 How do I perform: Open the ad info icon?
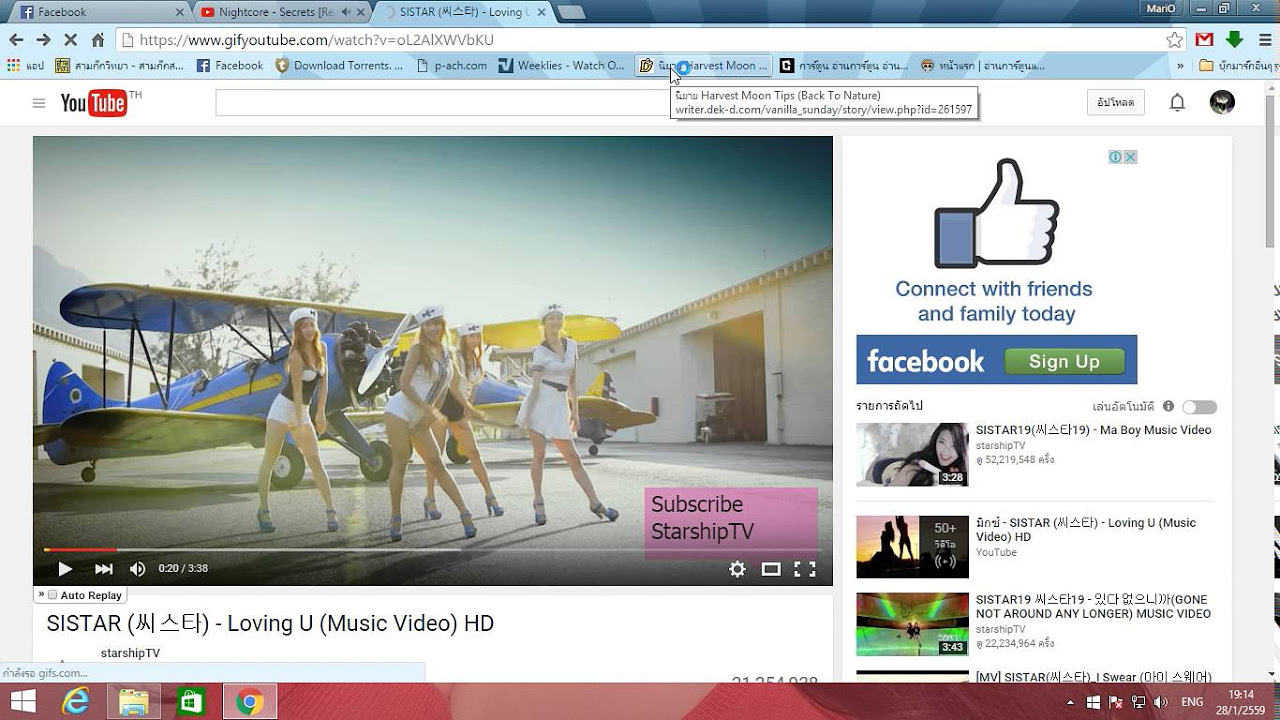pyautogui.click(x=1115, y=157)
